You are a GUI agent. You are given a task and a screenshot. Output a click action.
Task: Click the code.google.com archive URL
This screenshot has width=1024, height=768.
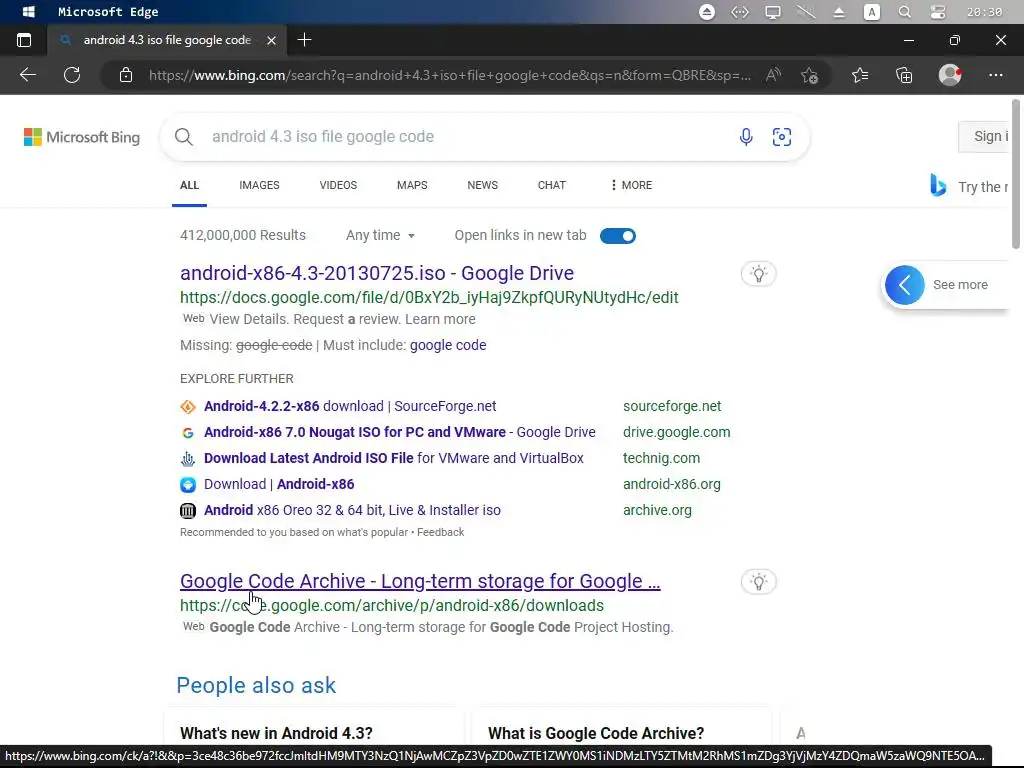(392, 605)
